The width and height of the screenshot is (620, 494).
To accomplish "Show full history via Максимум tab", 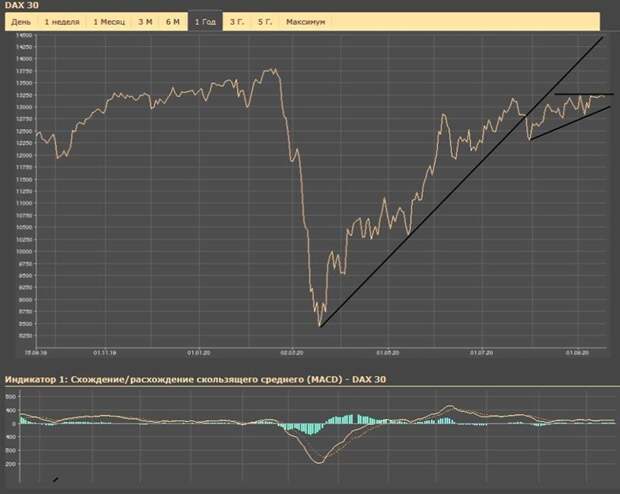I will 305,22.
